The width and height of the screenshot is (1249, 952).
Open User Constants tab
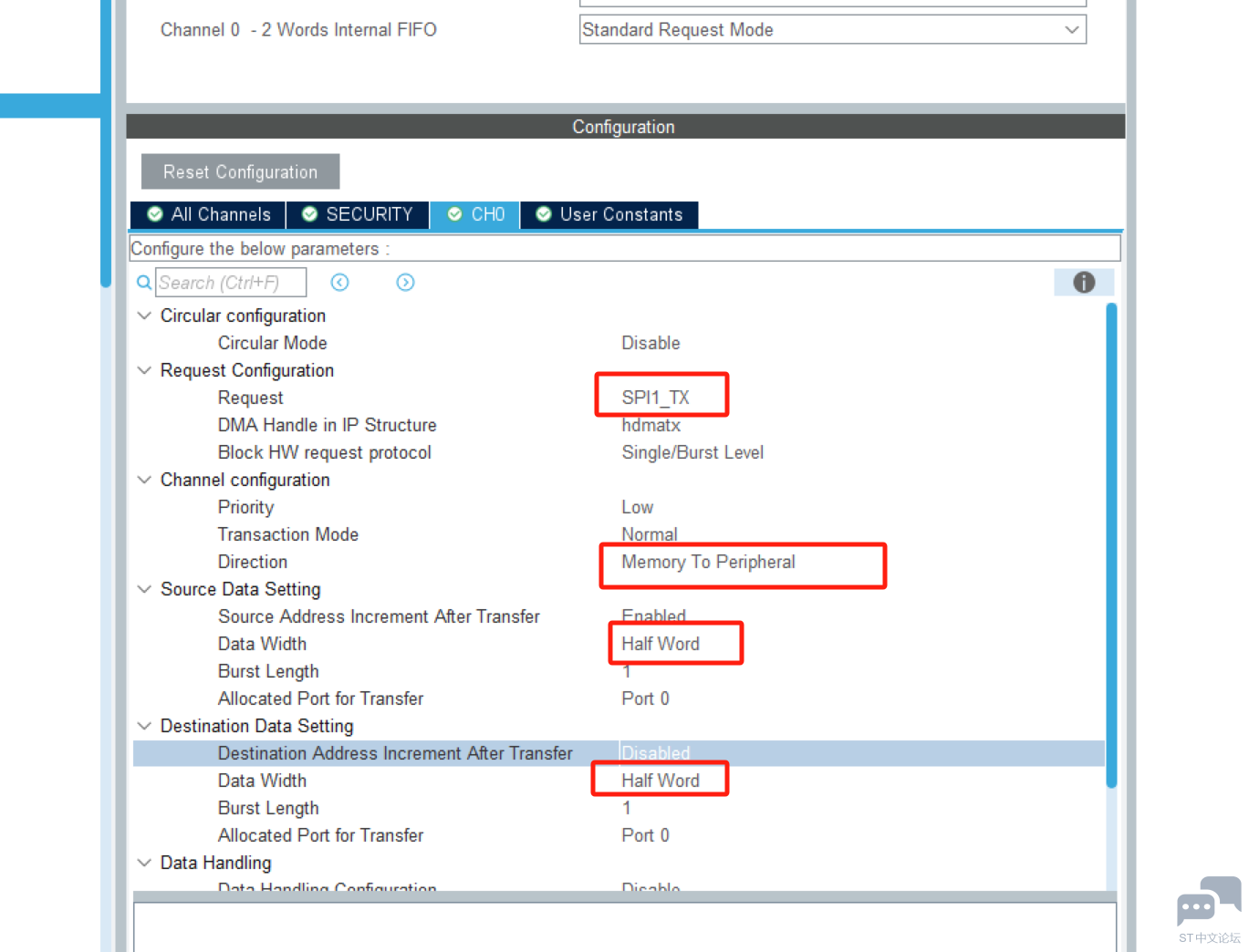click(609, 214)
